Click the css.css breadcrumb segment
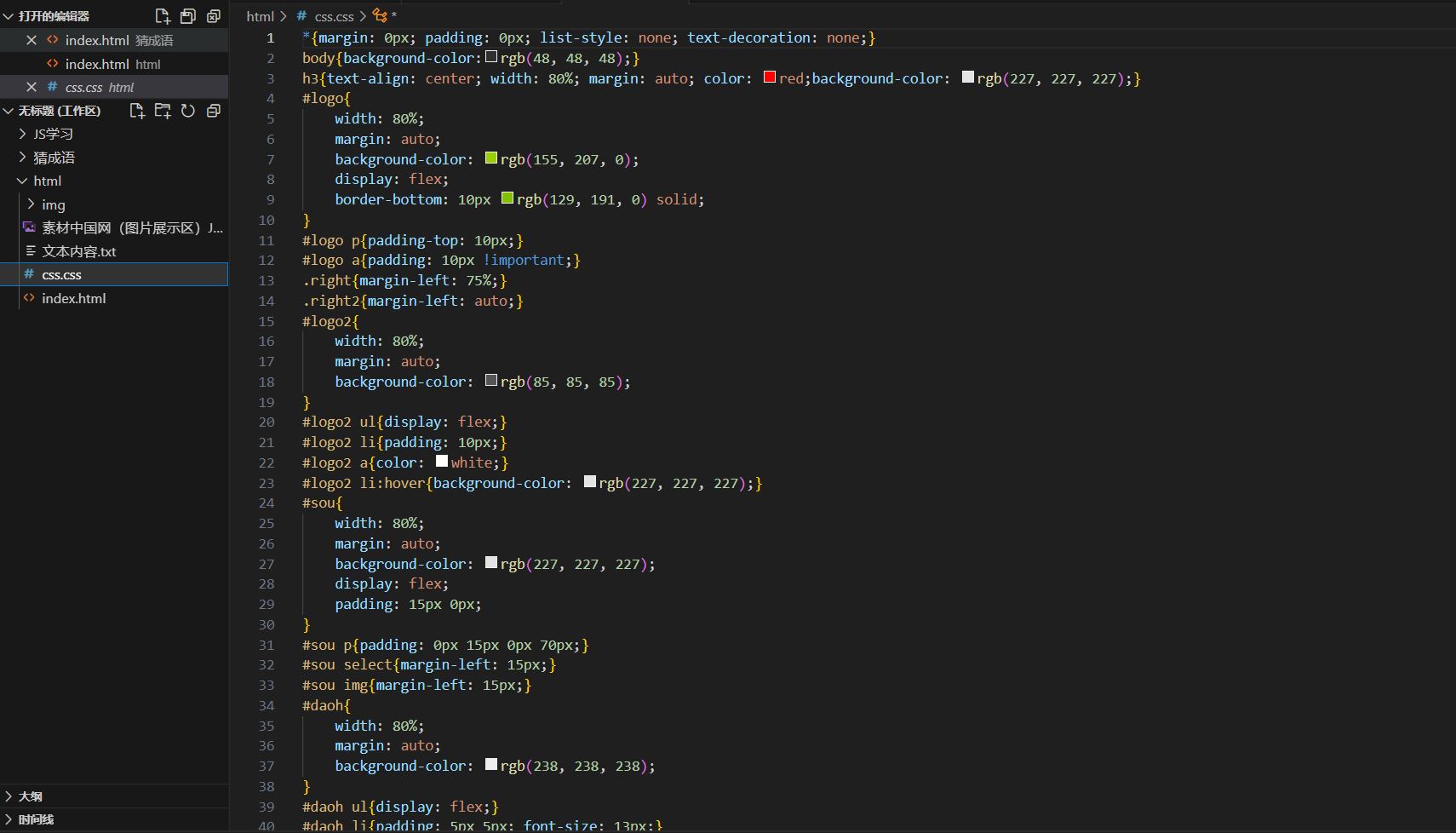This screenshot has width=1456, height=833. tap(334, 16)
